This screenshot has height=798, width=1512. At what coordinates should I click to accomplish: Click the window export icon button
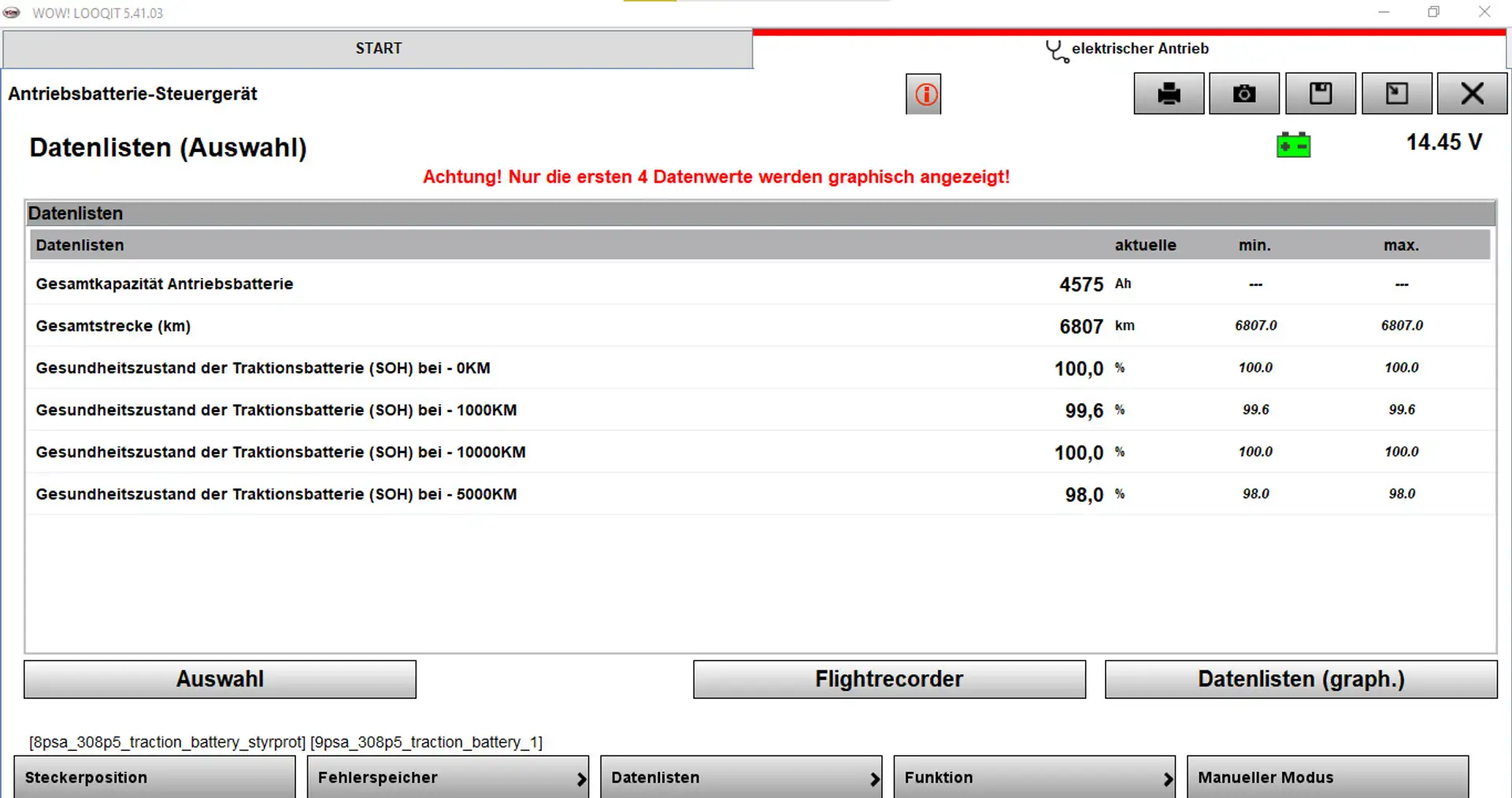(x=1396, y=94)
